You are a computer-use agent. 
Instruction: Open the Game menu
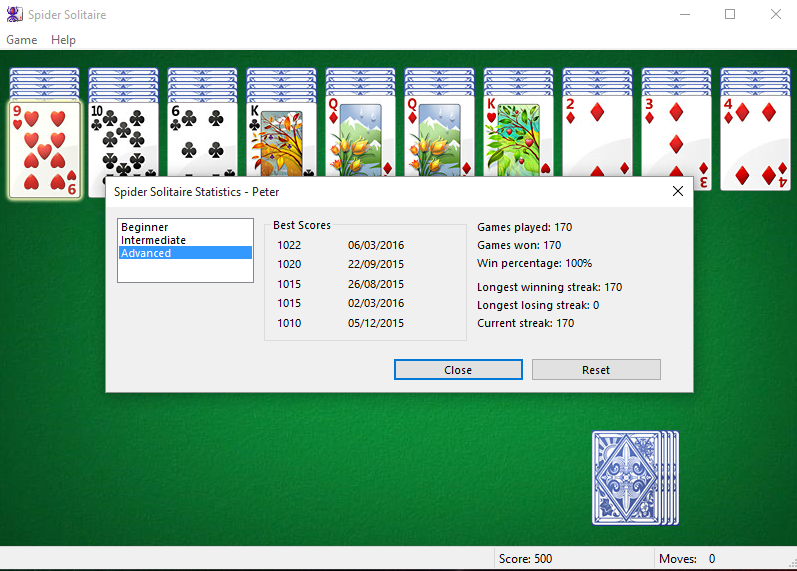(x=22, y=40)
